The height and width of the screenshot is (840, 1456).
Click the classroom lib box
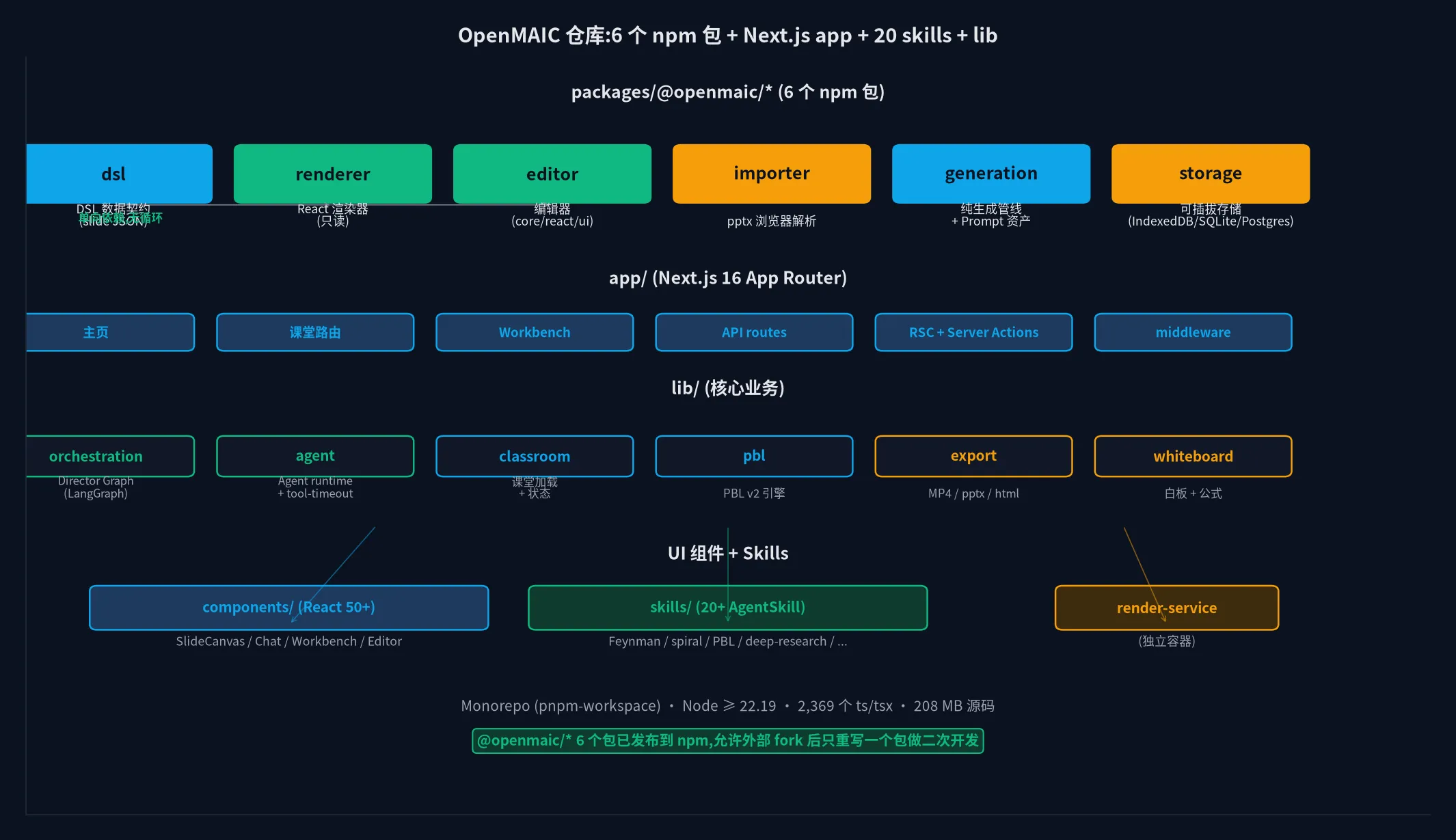[x=535, y=456]
